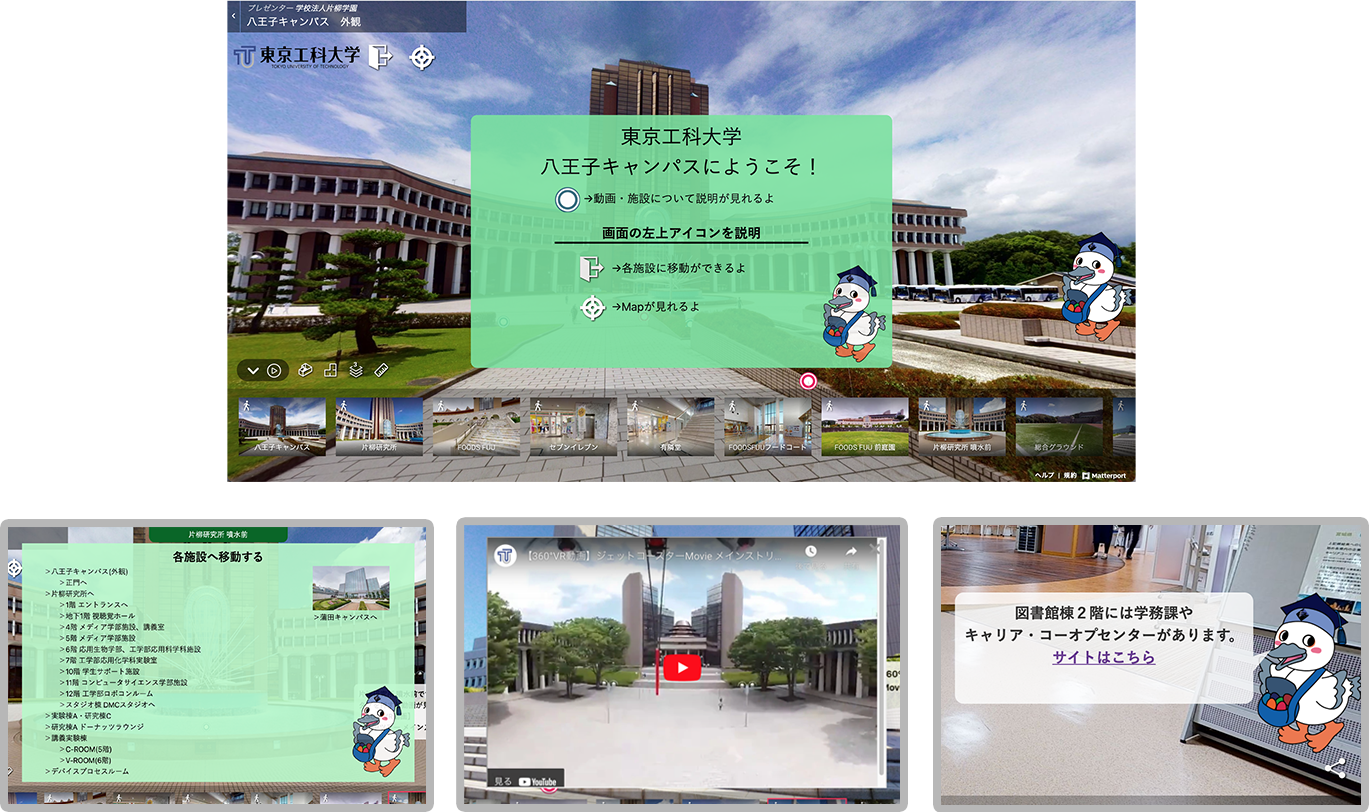The image size is (1369, 812).
Task: Open the 有隣堂 thumbnail
Action: (x=670, y=427)
